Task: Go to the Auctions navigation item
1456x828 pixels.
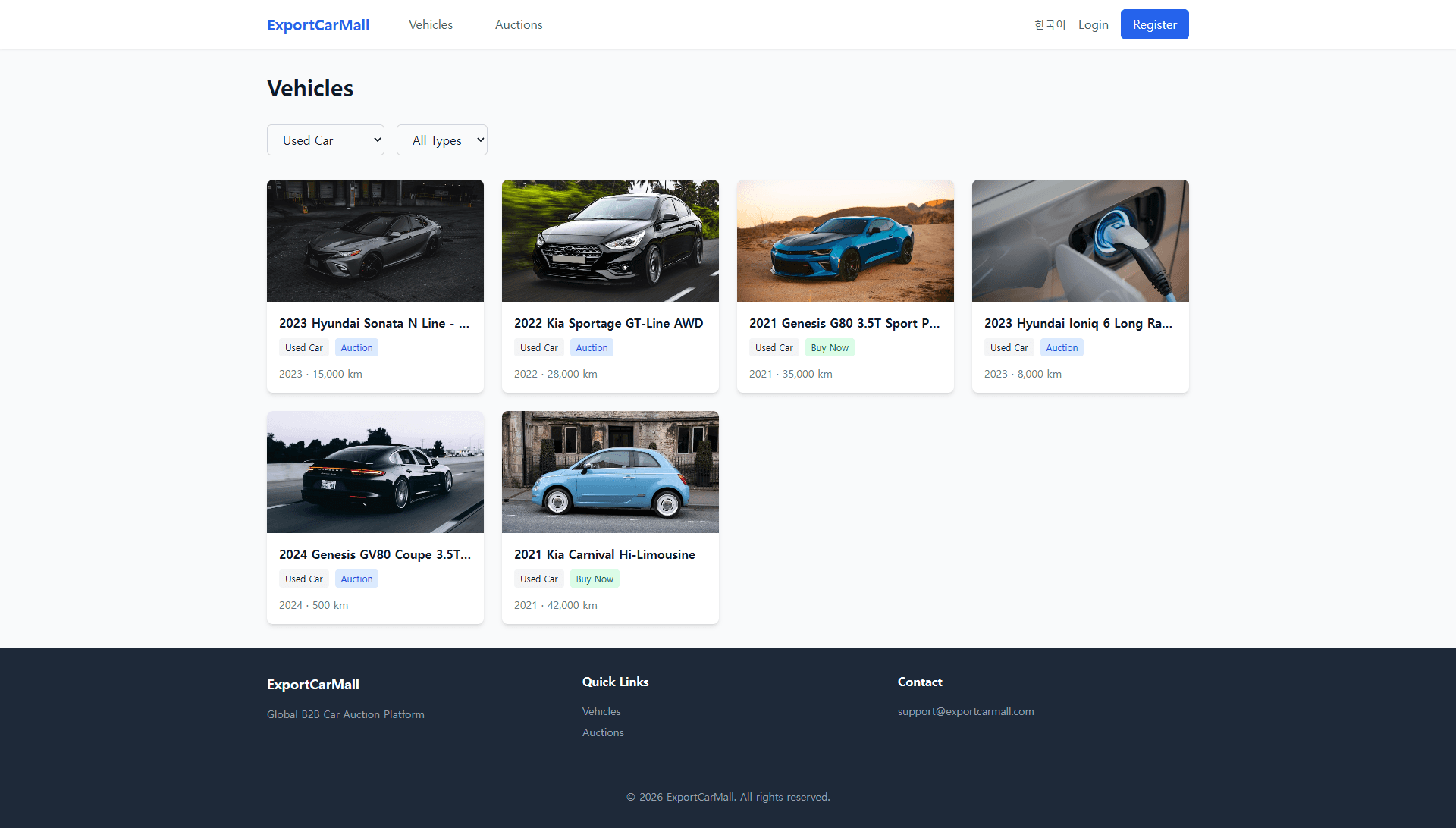Action: 519,25
